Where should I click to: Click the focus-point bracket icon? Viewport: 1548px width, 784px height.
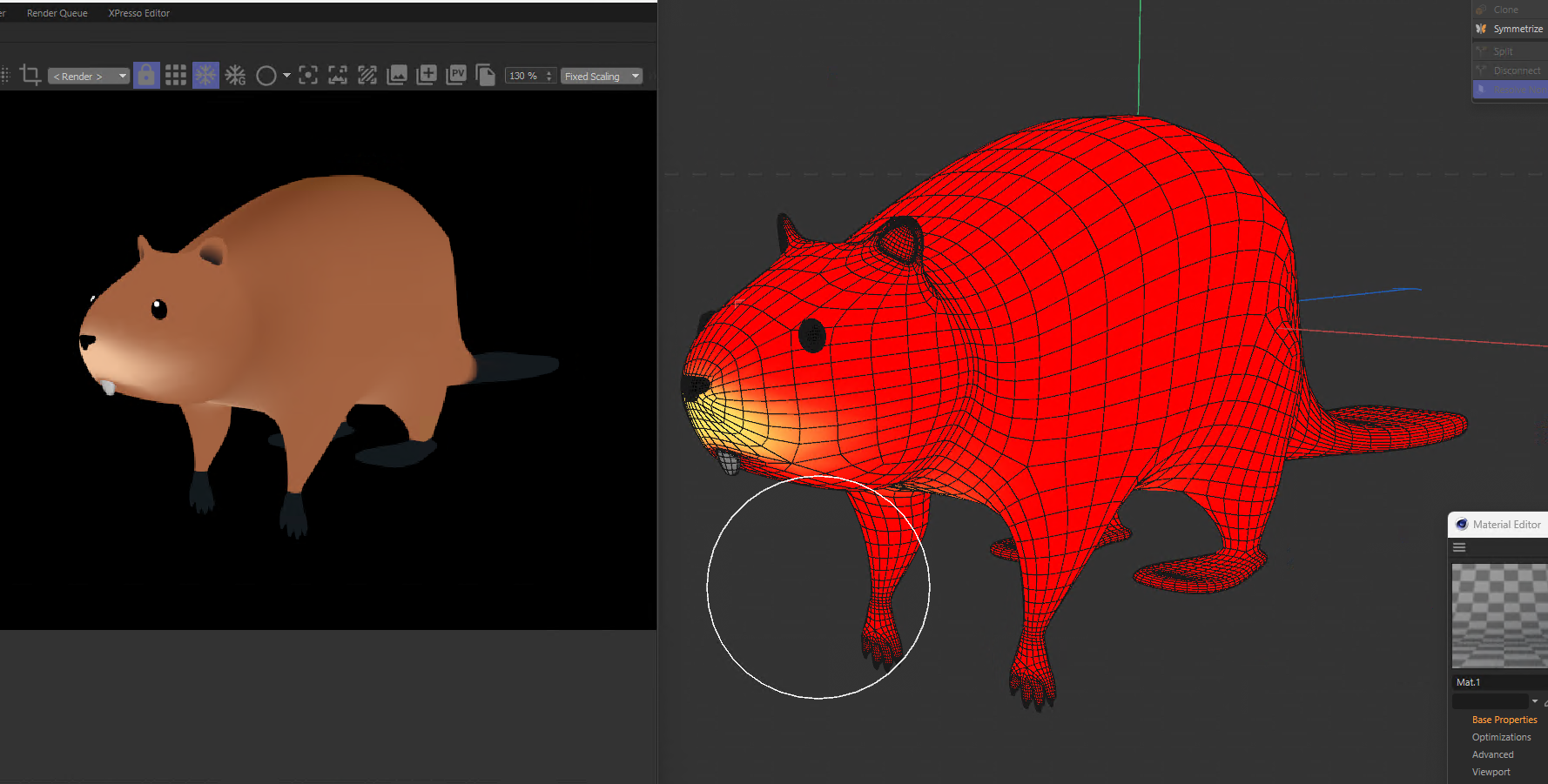pyautogui.click(x=308, y=76)
